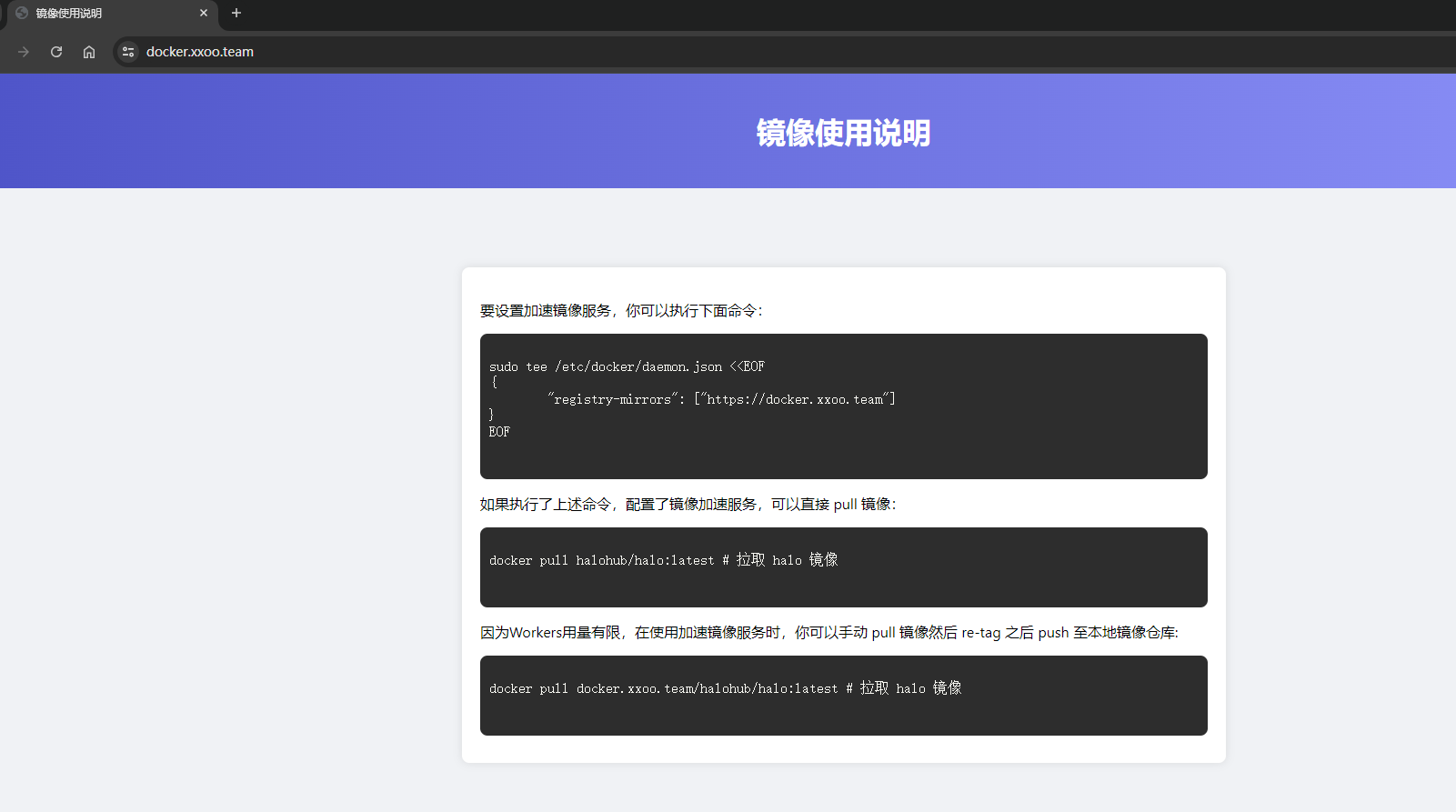Click the closing EOF line in first code block
Image resolution: width=1456 pixels, height=812 pixels.
tap(499, 432)
